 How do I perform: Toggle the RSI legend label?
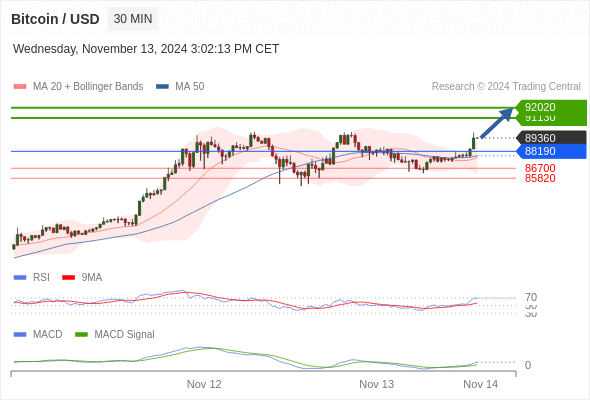click(41, 277)
